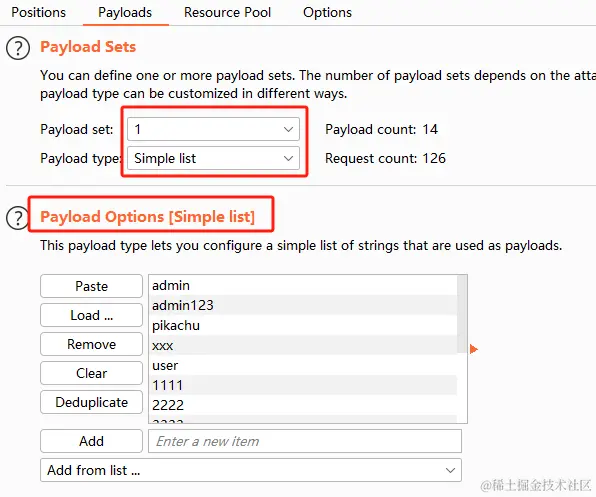The width and height of the screenshot is (596, 497).
Task: Select the admin123 payload entry
Action: coord(303,305)
